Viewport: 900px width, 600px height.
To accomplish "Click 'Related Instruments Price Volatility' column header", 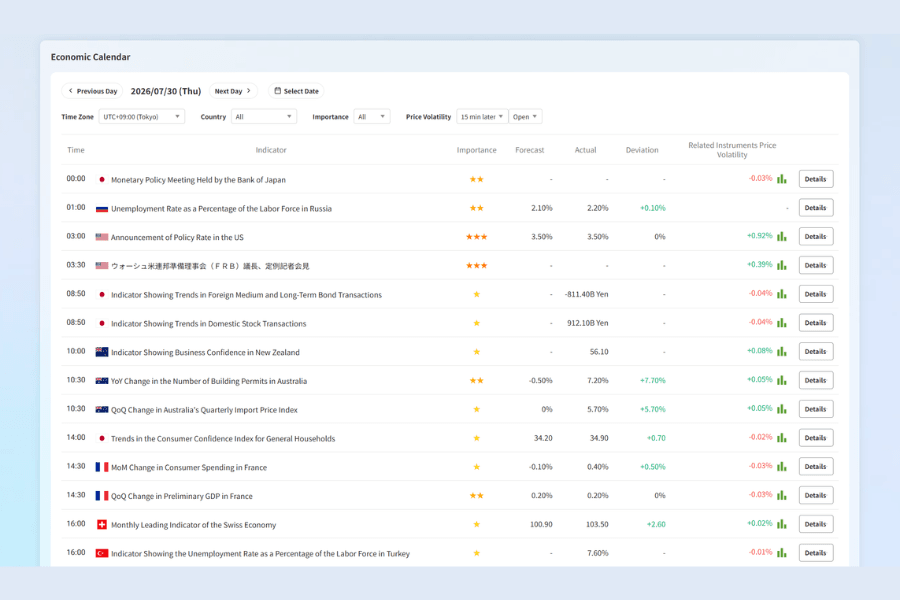I will 732,150.
